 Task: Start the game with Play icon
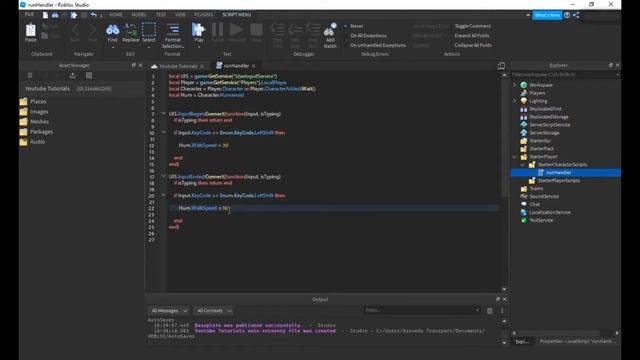198,29
